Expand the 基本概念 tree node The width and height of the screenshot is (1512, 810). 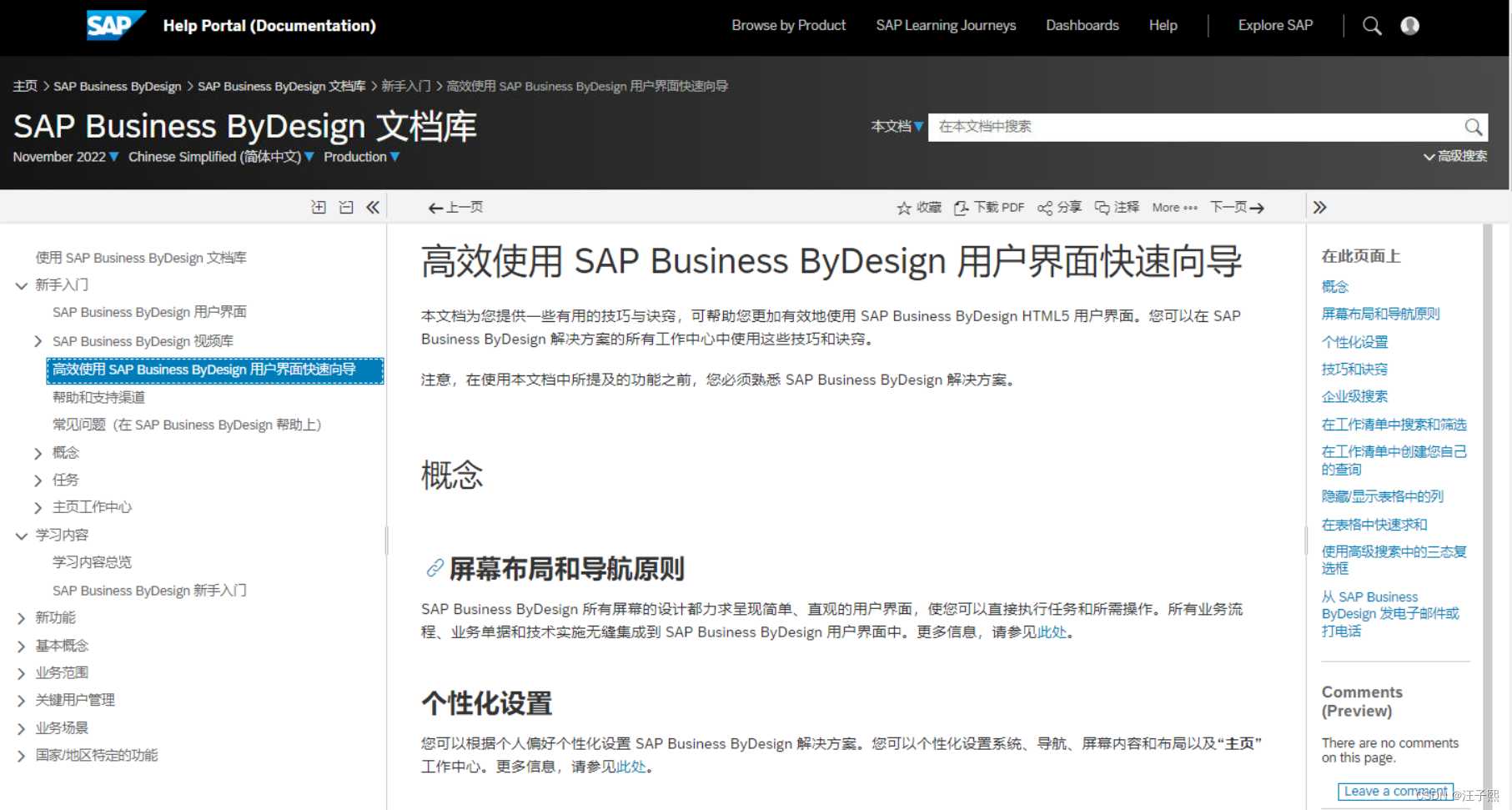22,646
